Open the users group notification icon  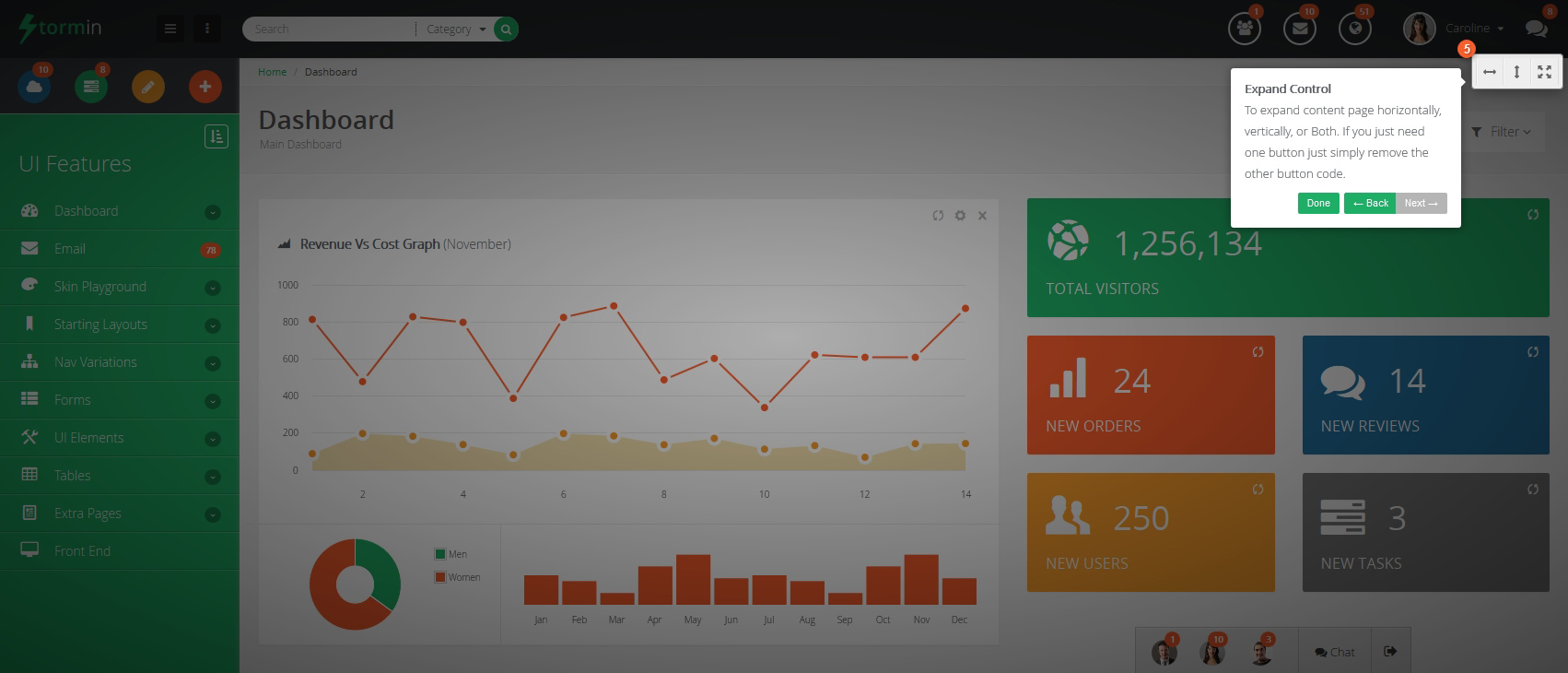(1245, 29)
